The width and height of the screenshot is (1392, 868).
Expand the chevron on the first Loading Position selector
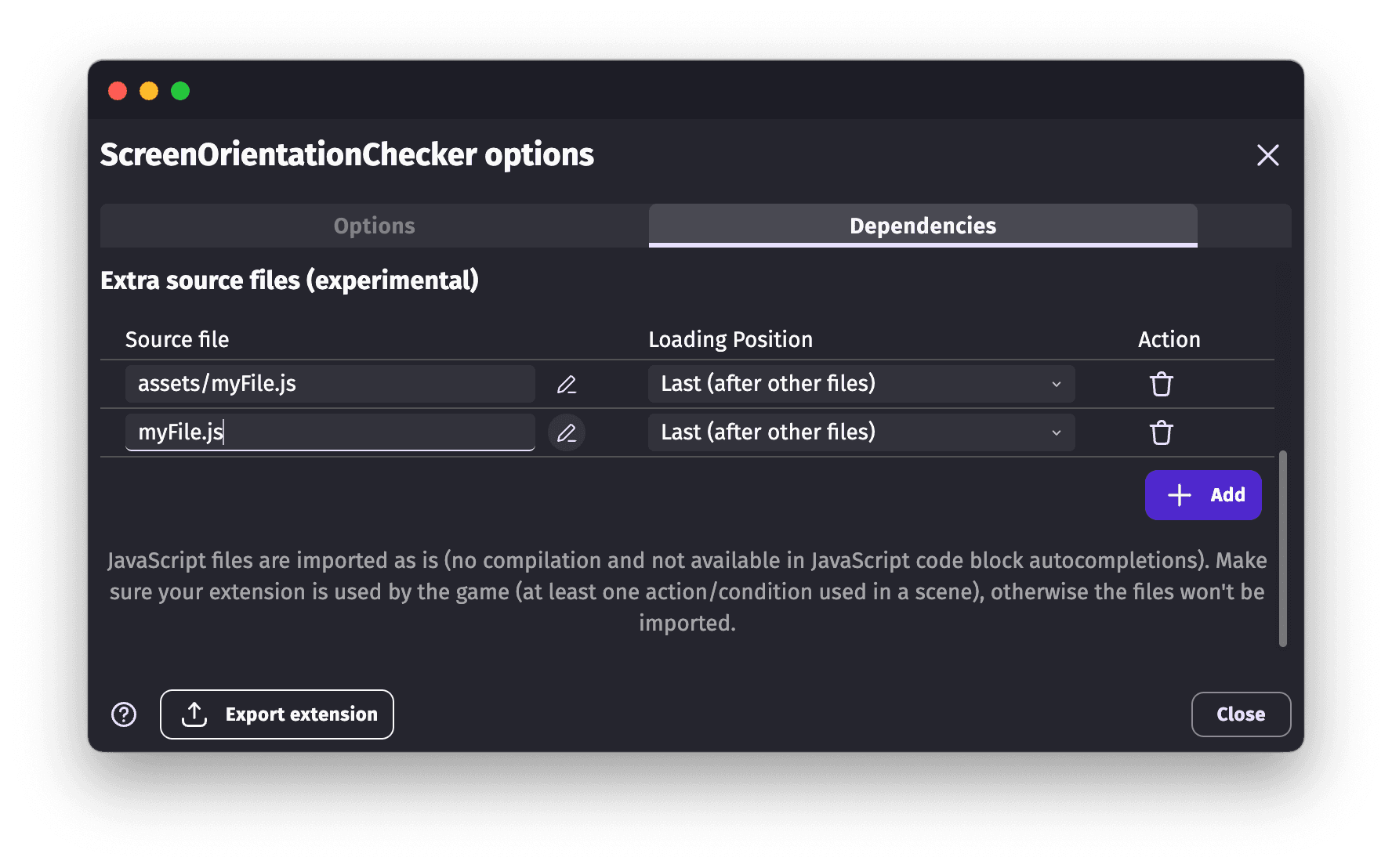click(1056, 384)
